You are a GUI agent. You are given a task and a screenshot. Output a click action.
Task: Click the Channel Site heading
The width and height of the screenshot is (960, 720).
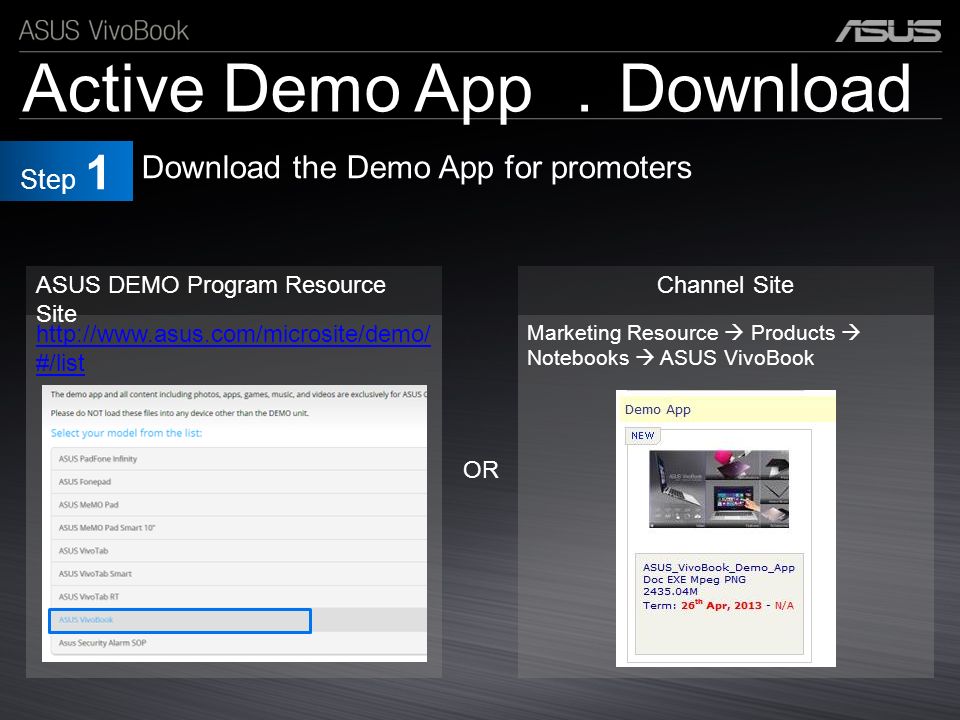click(726, 285)
